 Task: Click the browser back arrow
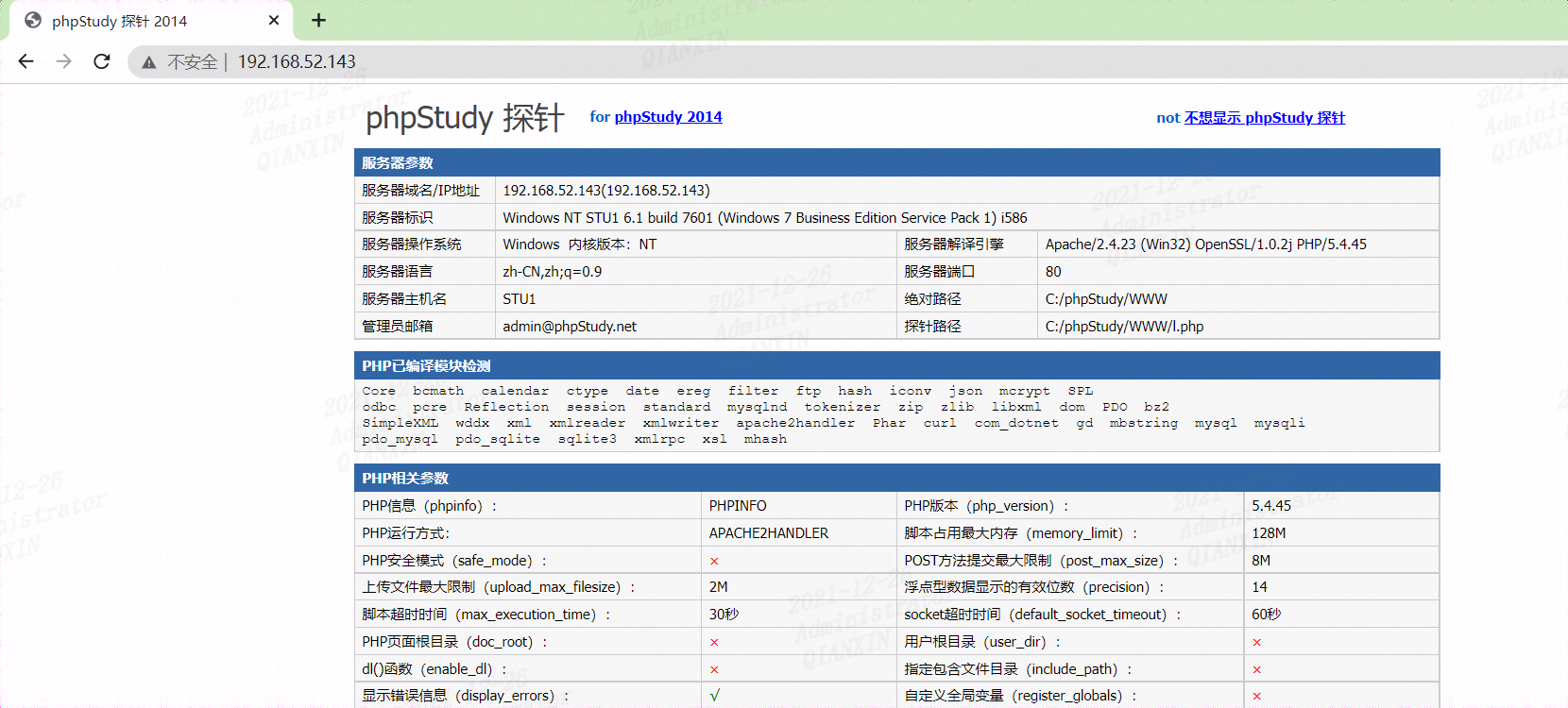pos(26,61)
